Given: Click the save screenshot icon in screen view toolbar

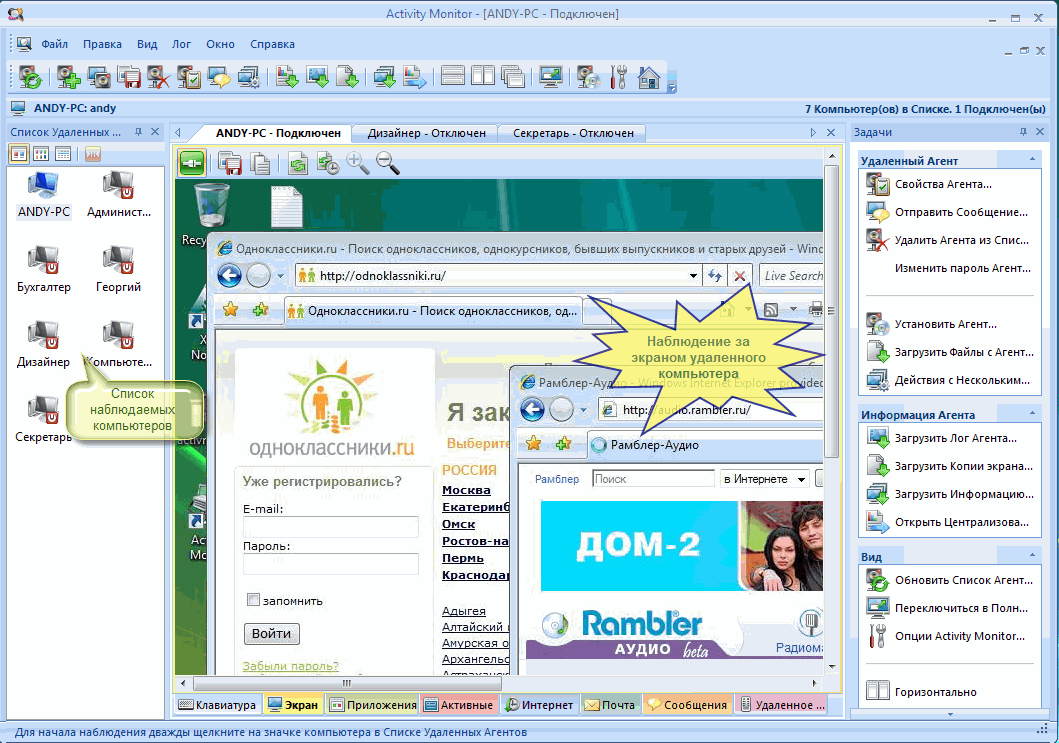Looking at the screenshot, I should tap(230, 163).
